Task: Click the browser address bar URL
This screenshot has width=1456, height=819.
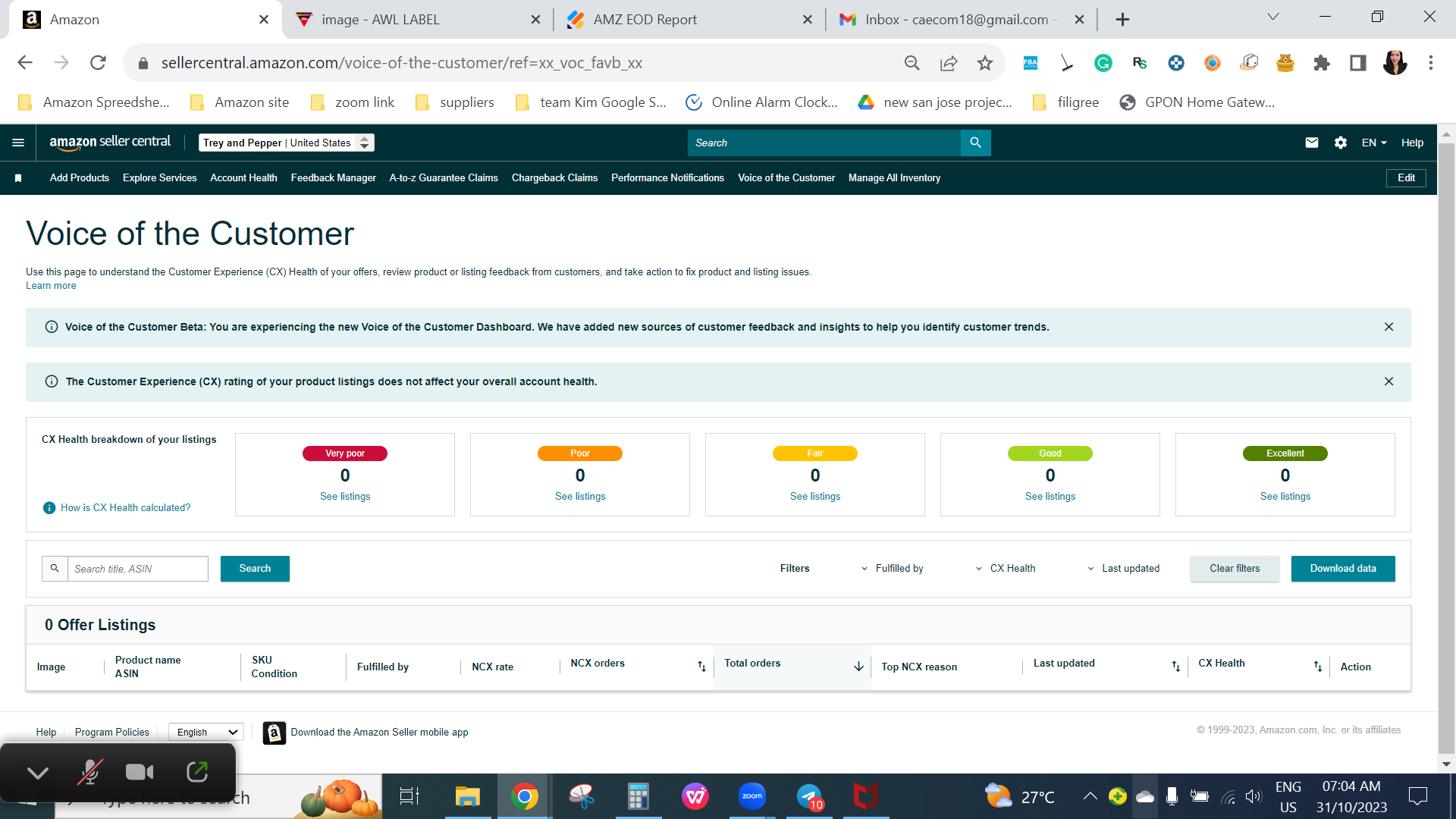Action: coord(401,63)
